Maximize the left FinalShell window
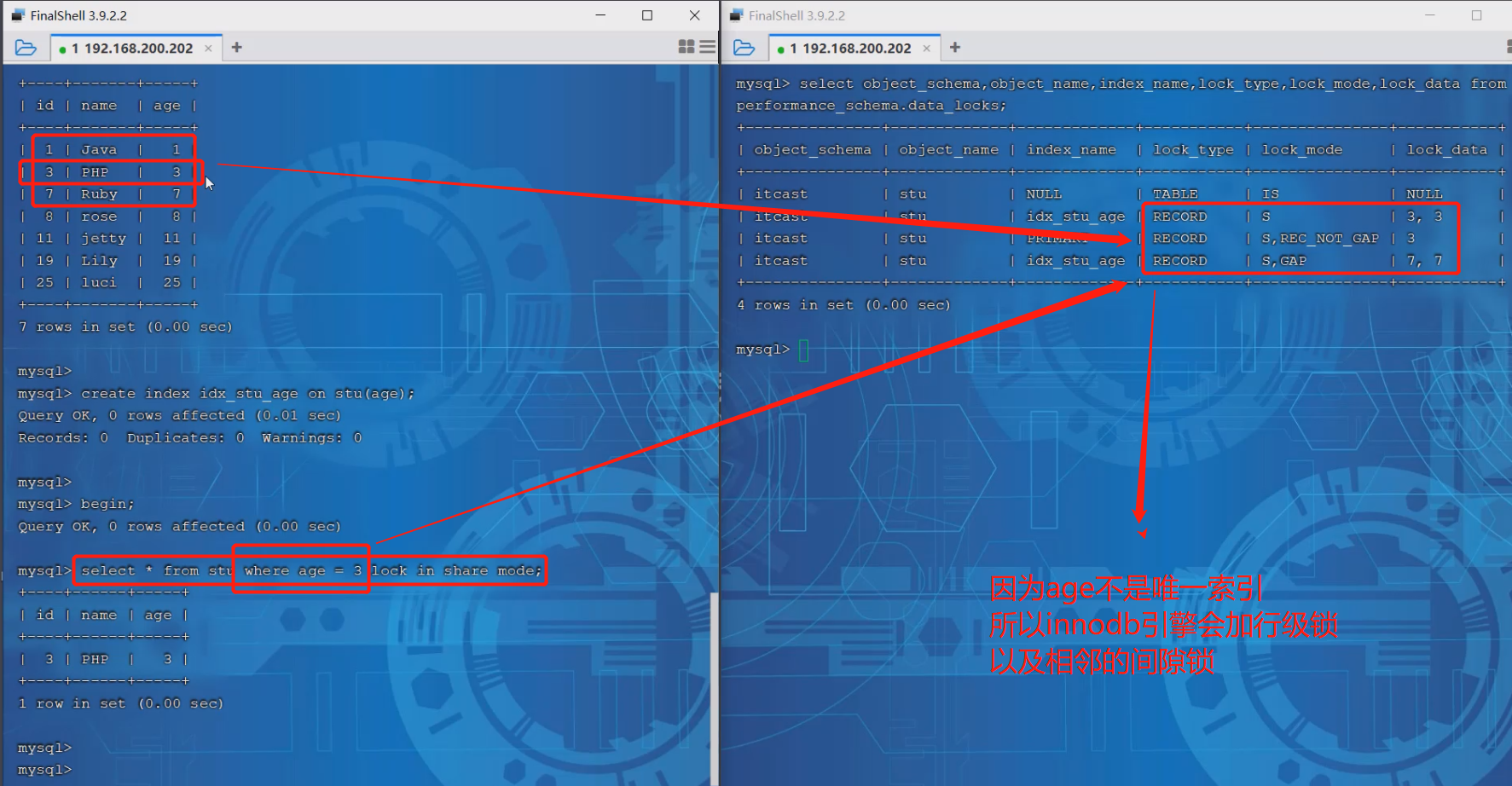Screen dimensions: 1512x786 pos(647,15)
